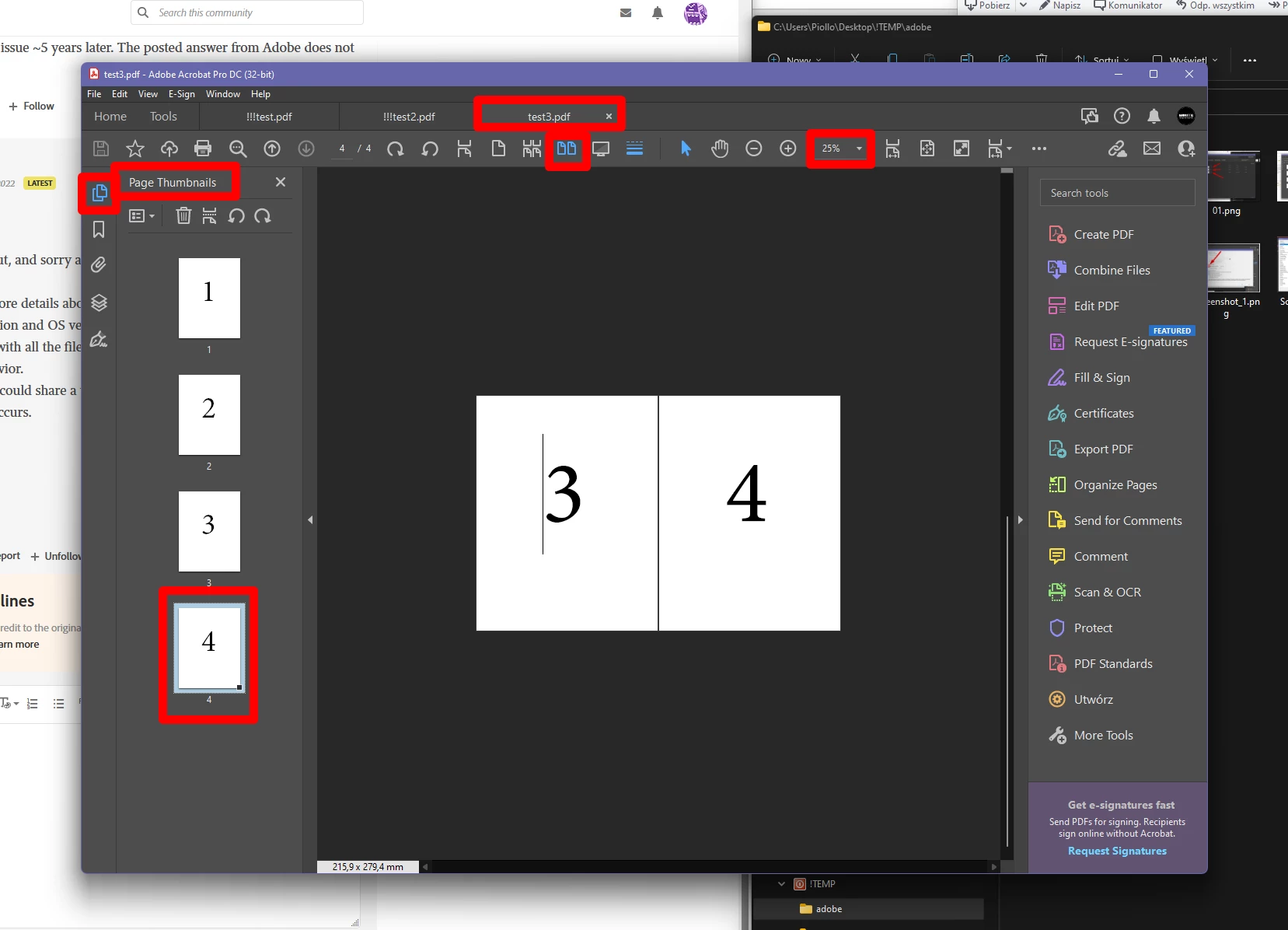The width and height of the screenshot is (1288, 930).
Task: Open the Attachments paperclip panel
Action: (99, 265)
